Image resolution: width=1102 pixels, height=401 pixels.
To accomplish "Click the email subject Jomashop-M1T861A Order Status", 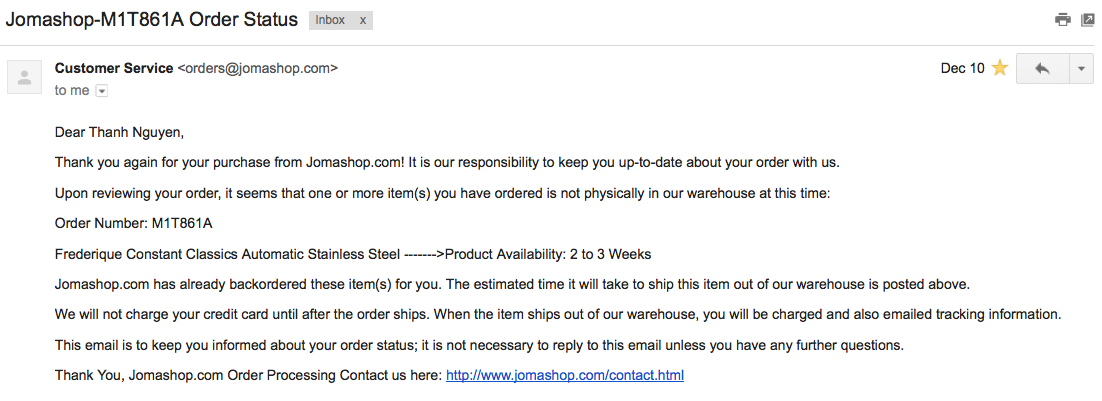I will [x=152, y=19].
